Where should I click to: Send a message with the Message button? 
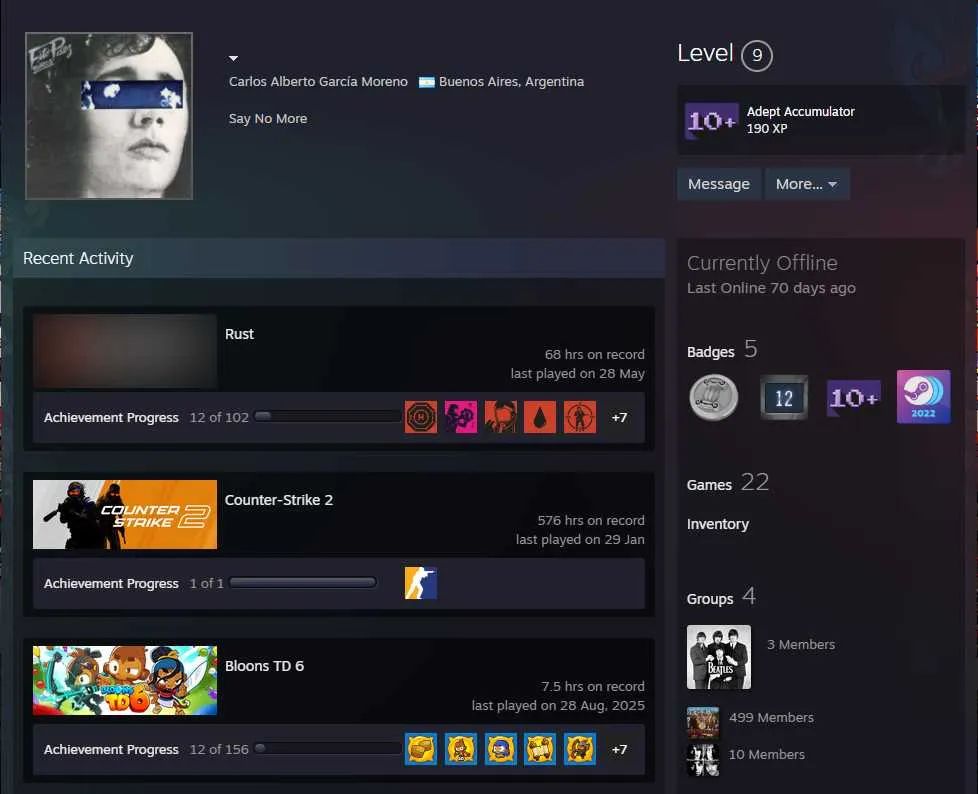point(719,184)
